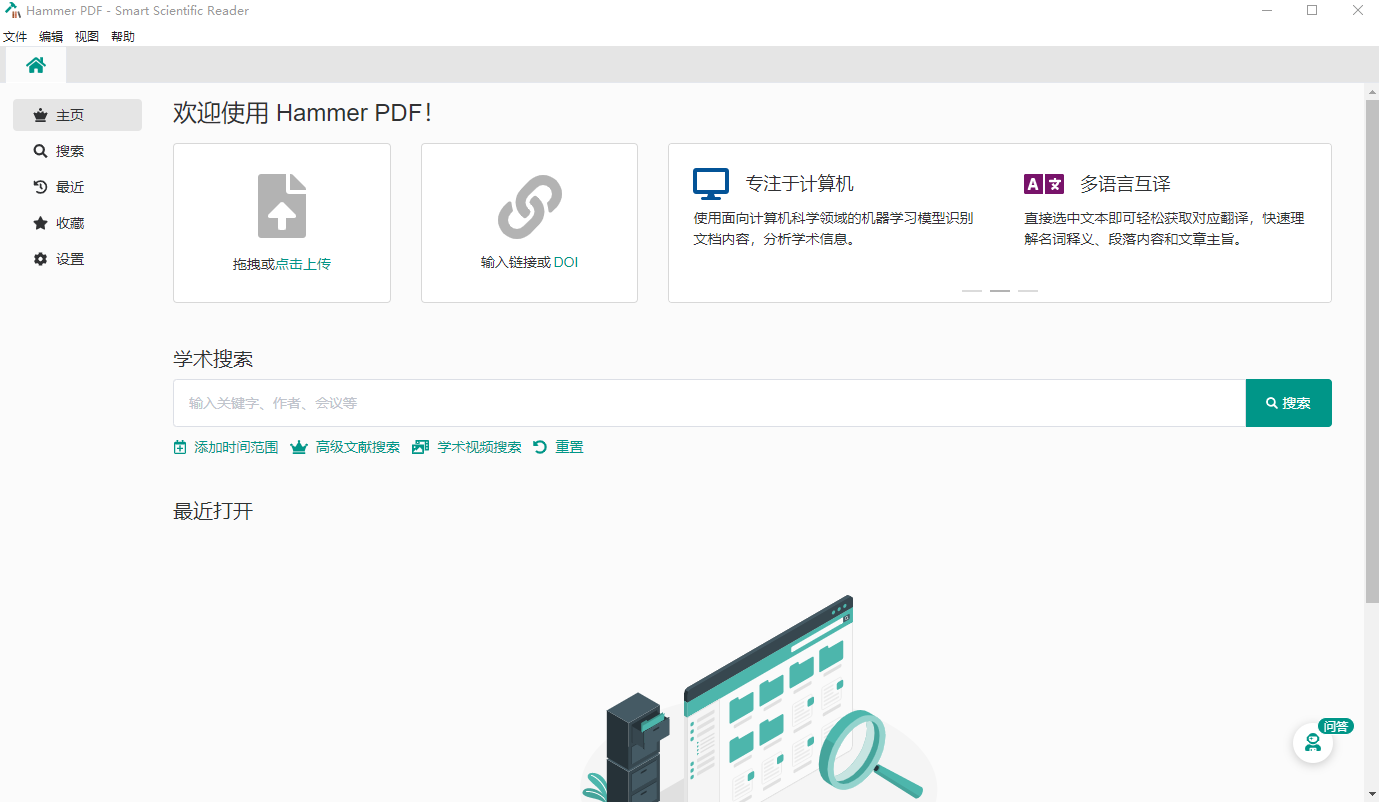
Task: Click the chain link icon
Action: 530,207
